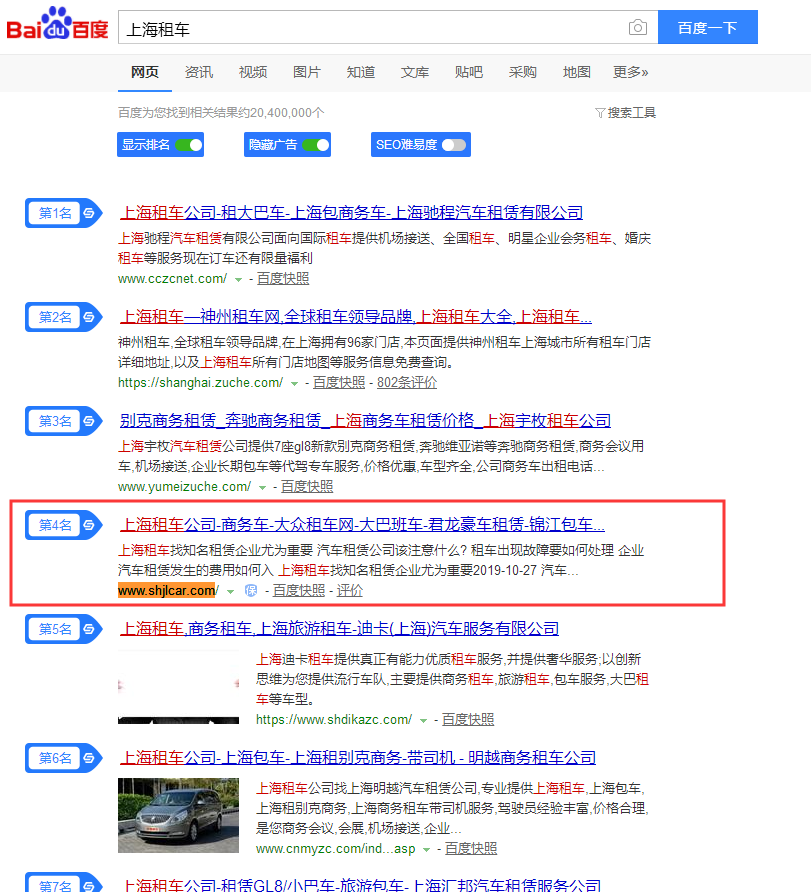Toggle the 显示排名 switch

pos(189,145)
